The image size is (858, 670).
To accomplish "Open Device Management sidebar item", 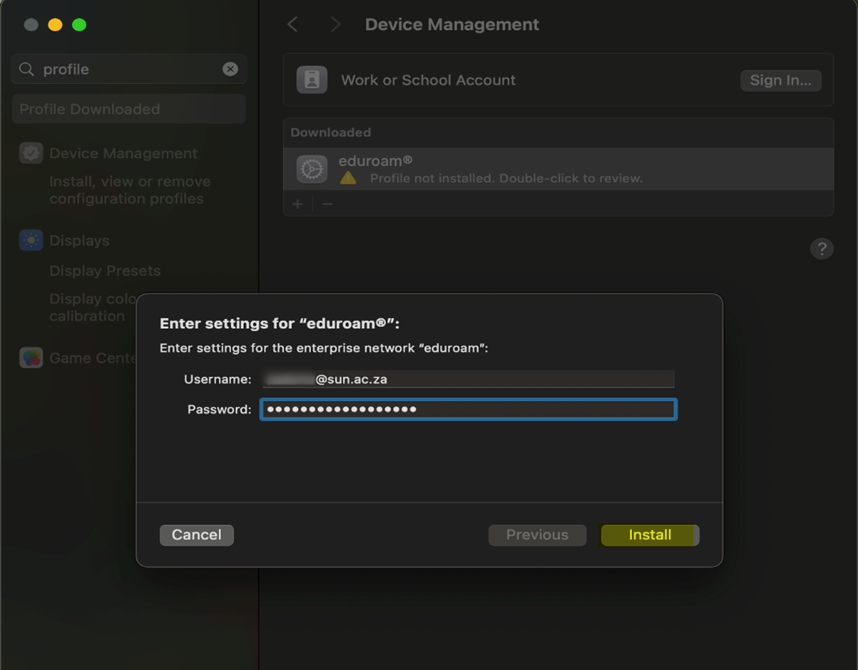I will coord(123,154).
